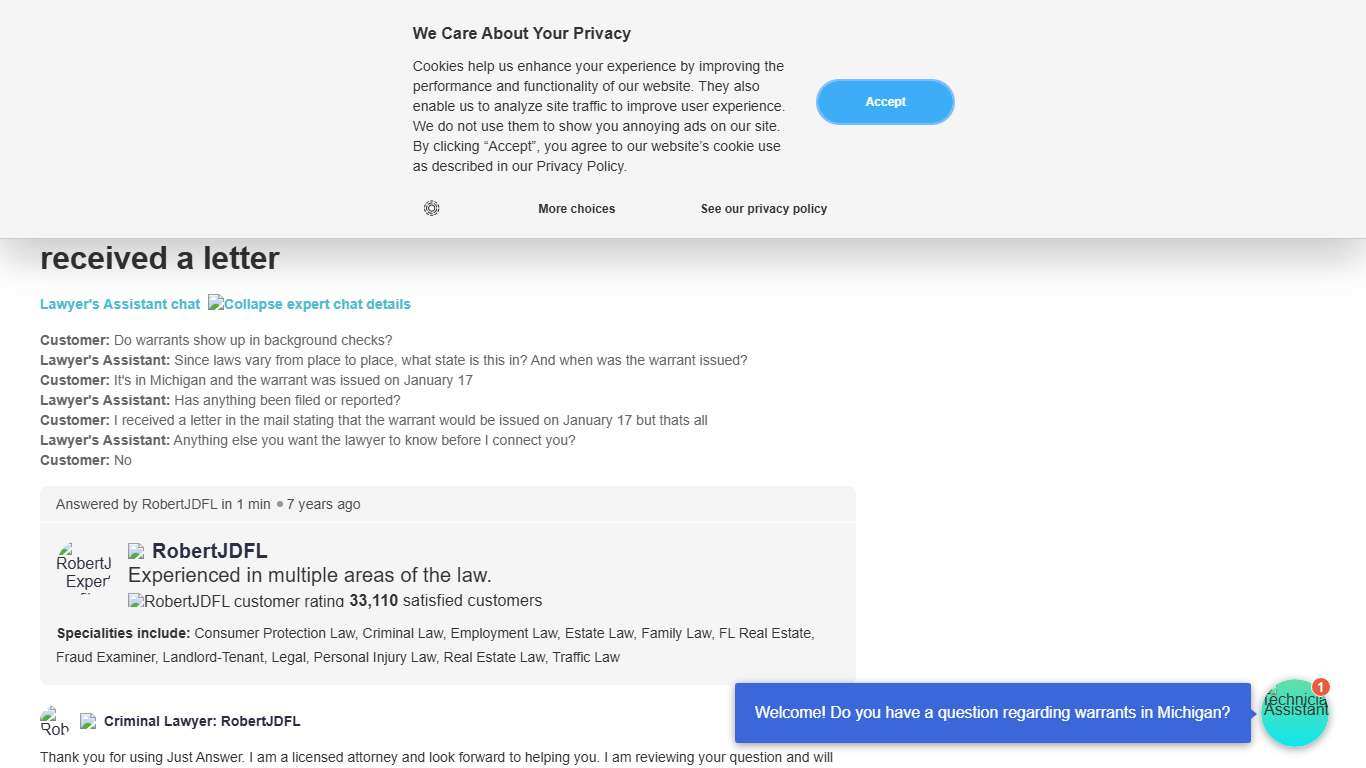
Task: Click the Specialities include list text
Action: (x=436, y=645)
